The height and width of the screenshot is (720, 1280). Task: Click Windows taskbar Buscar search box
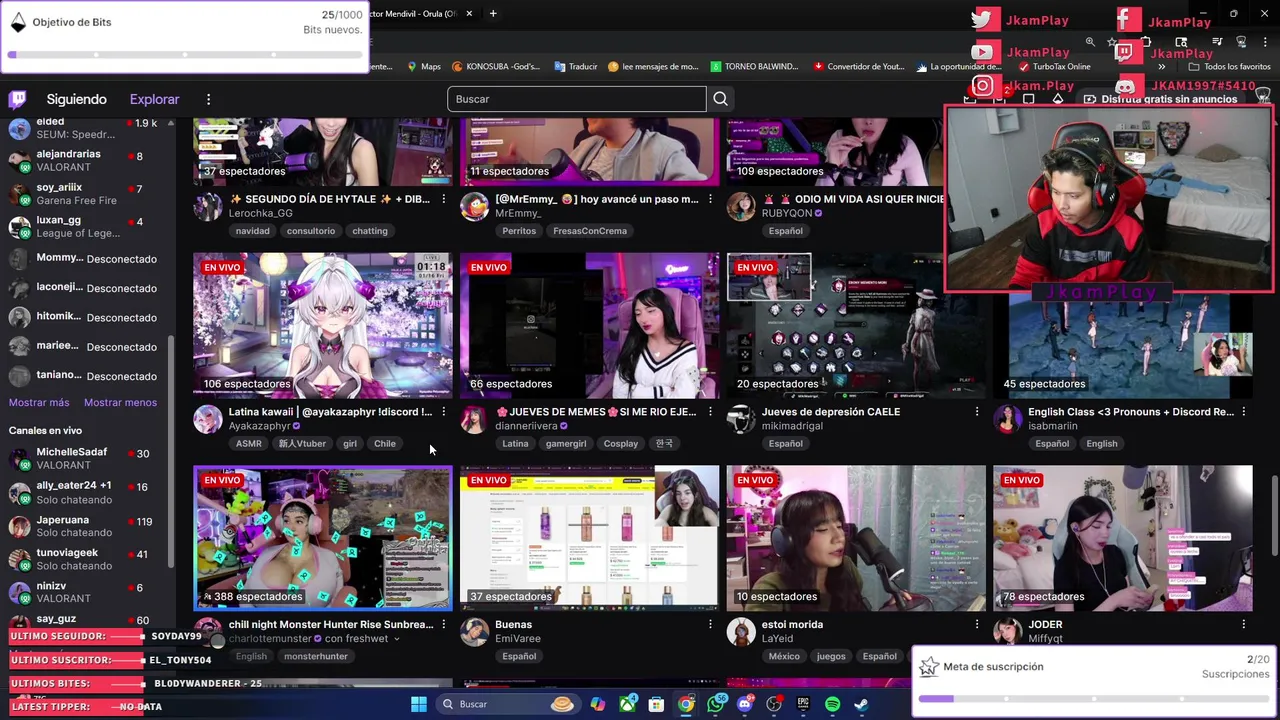pyautogui.click(x=508, y=704)
